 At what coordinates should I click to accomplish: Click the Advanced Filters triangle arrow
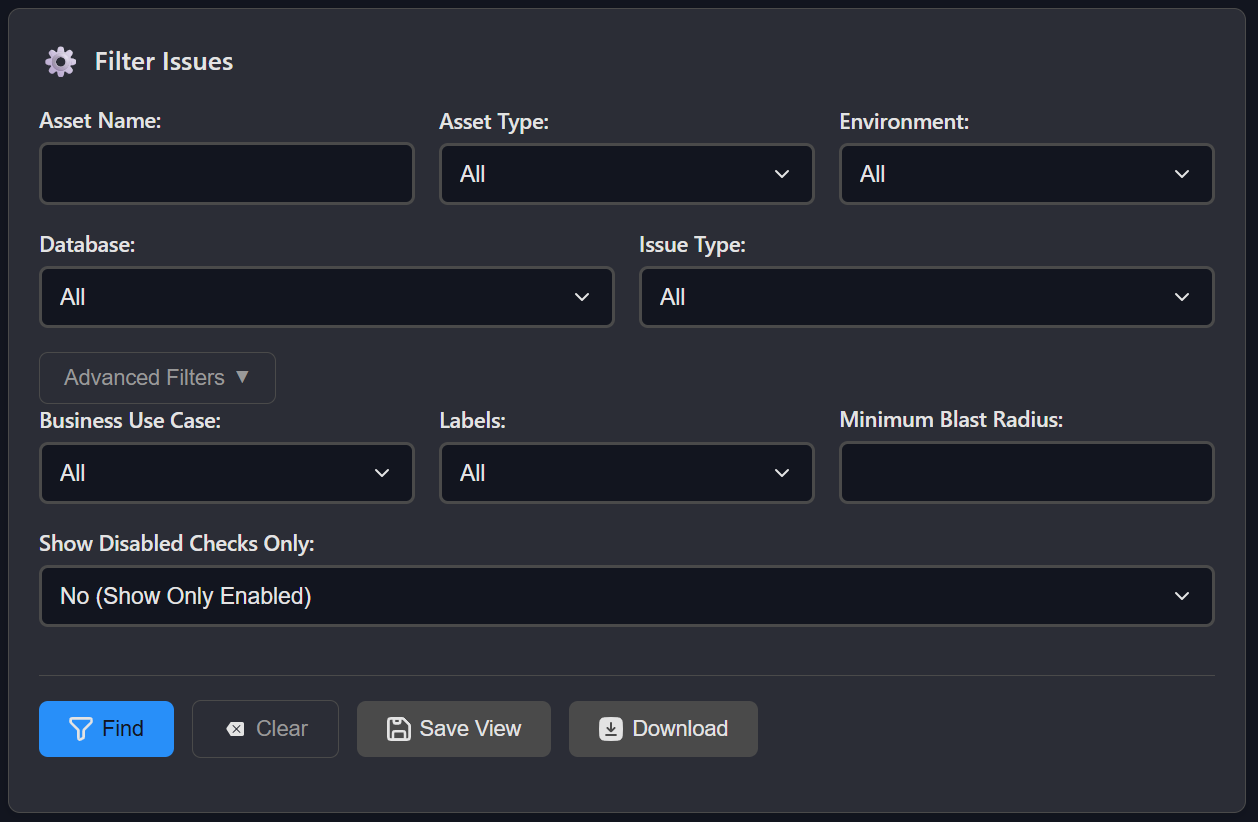pyautogui.click(x=242, y=377)
